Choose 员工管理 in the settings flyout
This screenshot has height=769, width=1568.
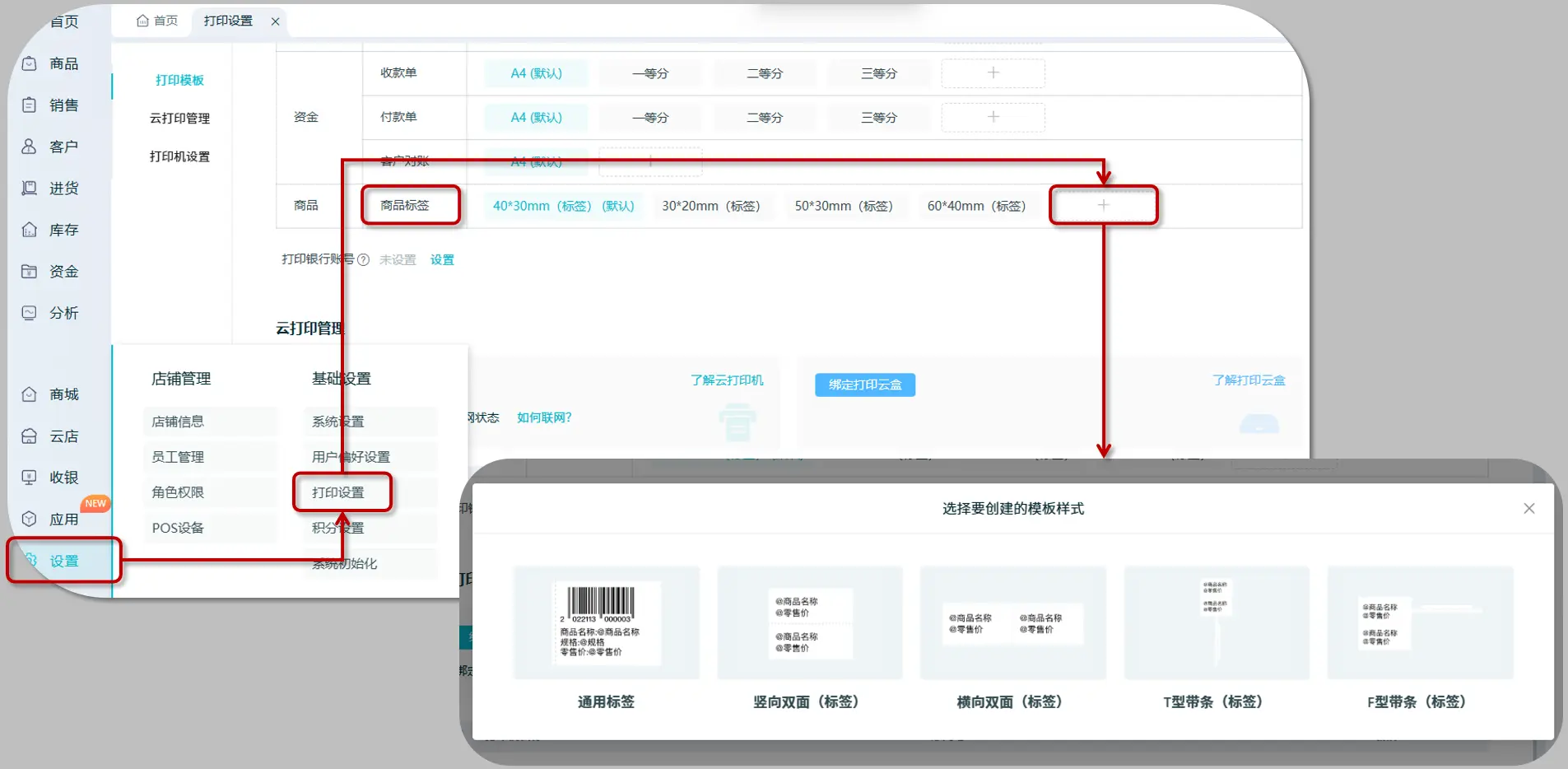point(210,457)
